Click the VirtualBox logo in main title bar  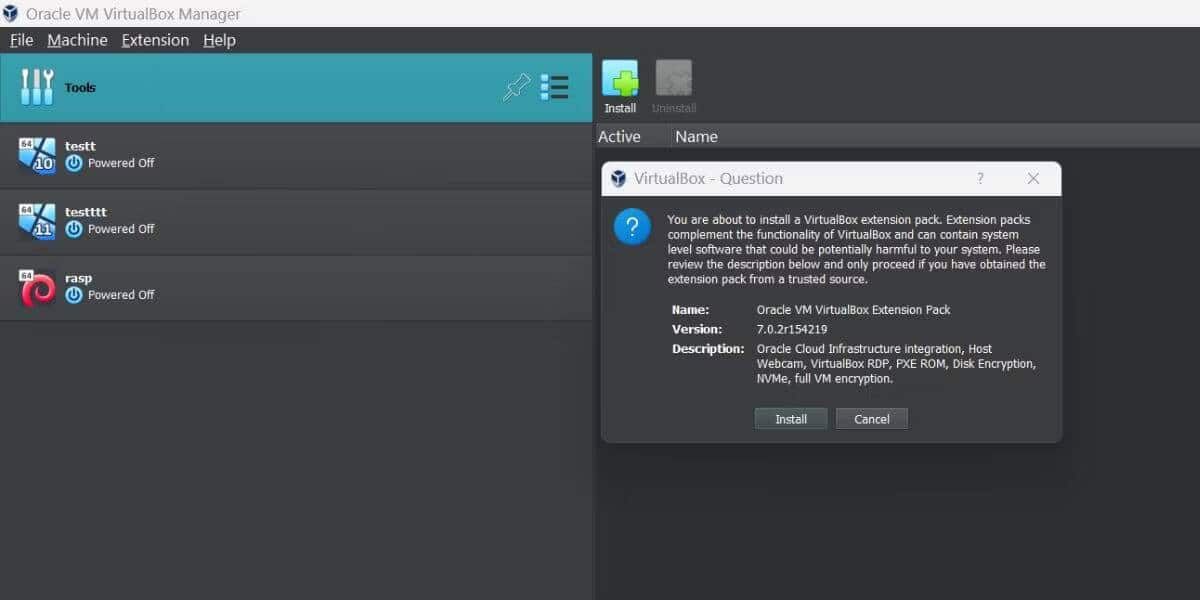point(11,14)
